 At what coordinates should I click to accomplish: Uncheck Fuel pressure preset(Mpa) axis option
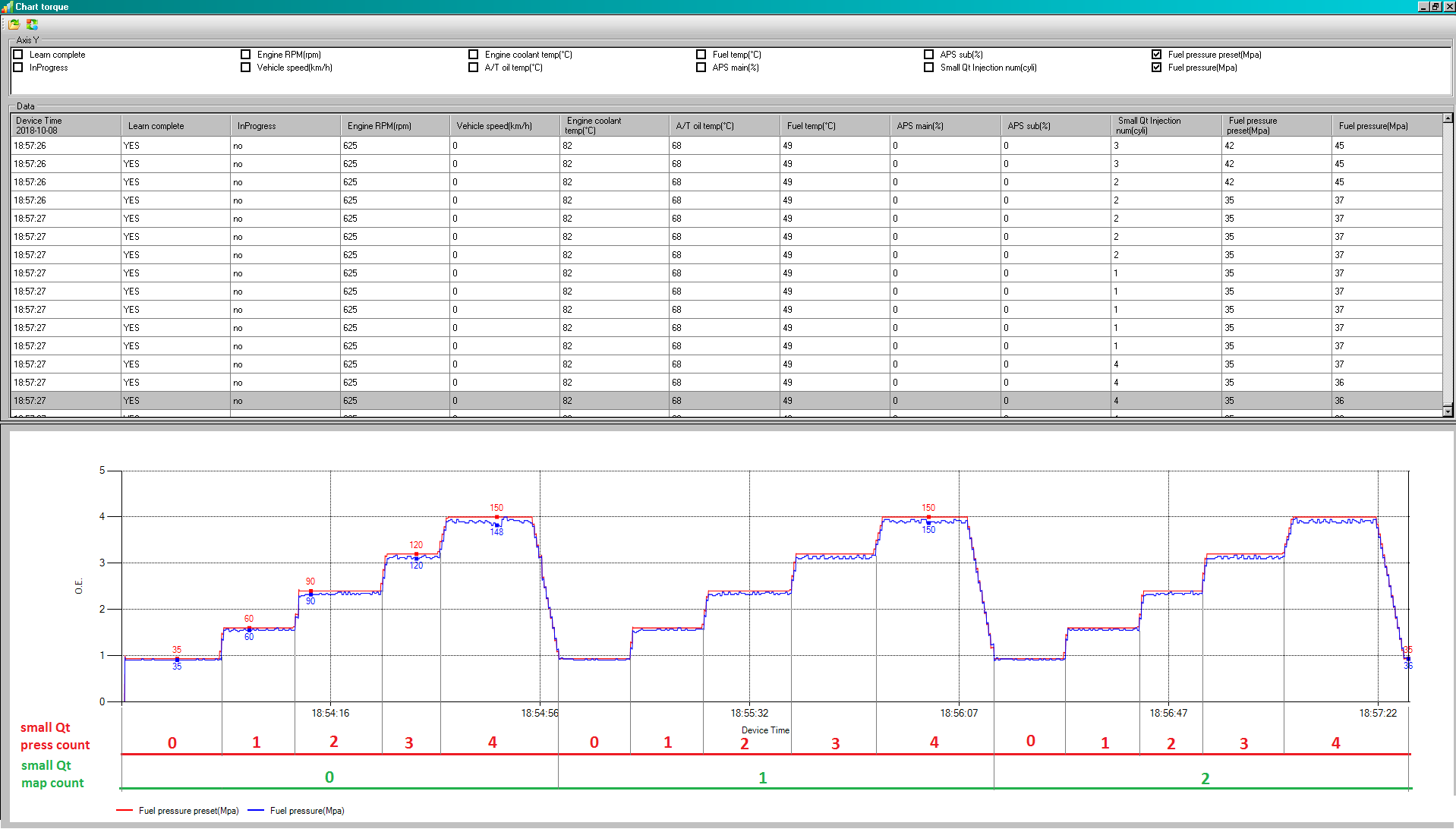(x=1157, y=55)
